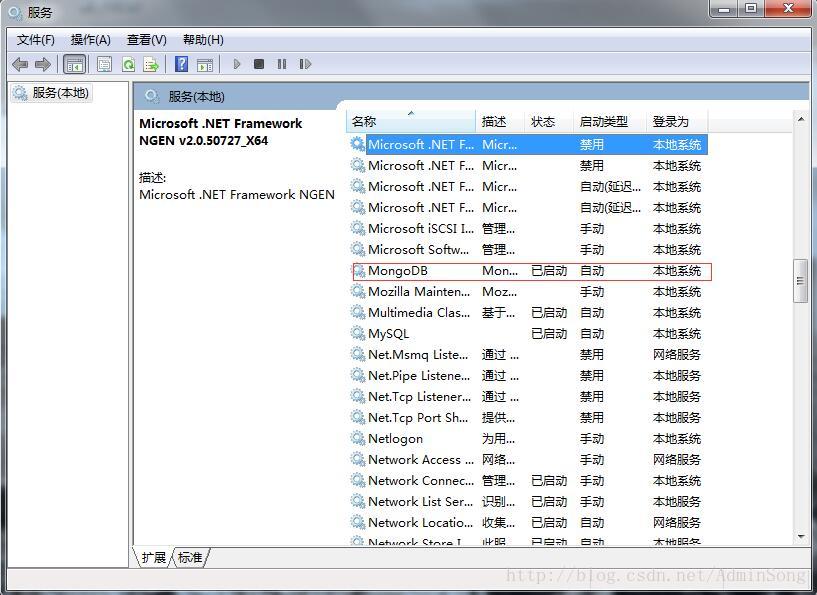817x595 pixels.
Task: Open the 查看(V) menu
Action: click(146, 40)
